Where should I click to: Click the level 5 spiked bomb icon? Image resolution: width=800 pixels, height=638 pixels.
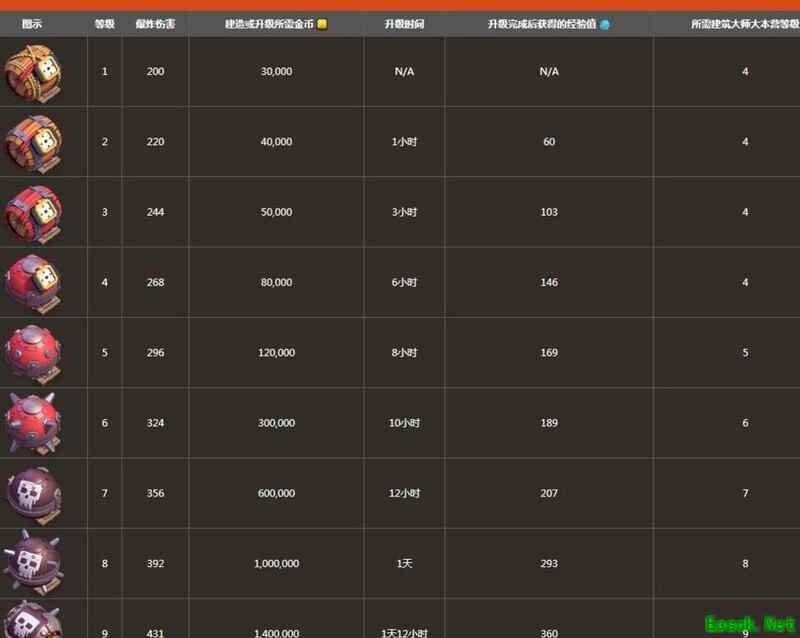tap(35, 352)
